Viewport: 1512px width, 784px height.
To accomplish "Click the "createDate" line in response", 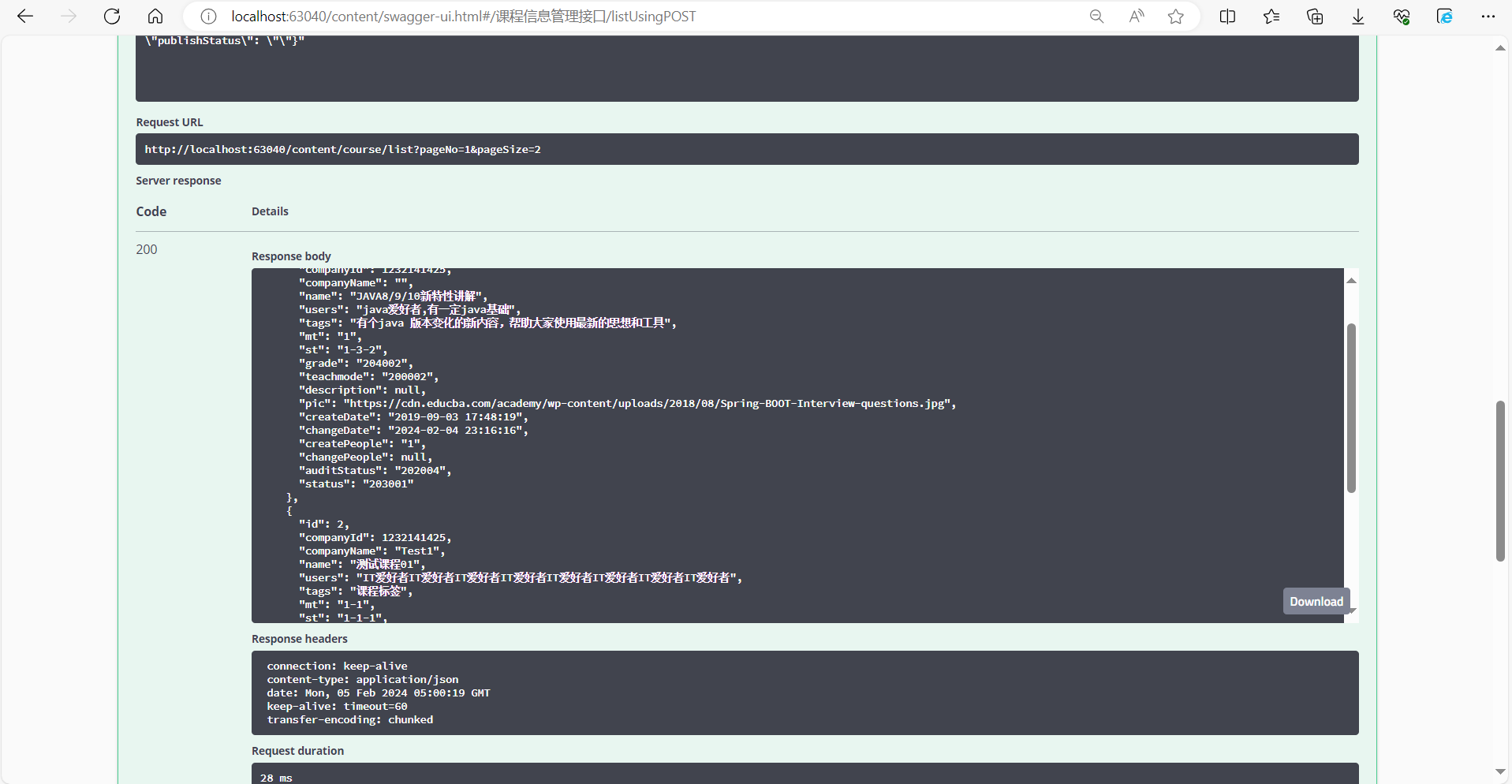I will point(413,416).
